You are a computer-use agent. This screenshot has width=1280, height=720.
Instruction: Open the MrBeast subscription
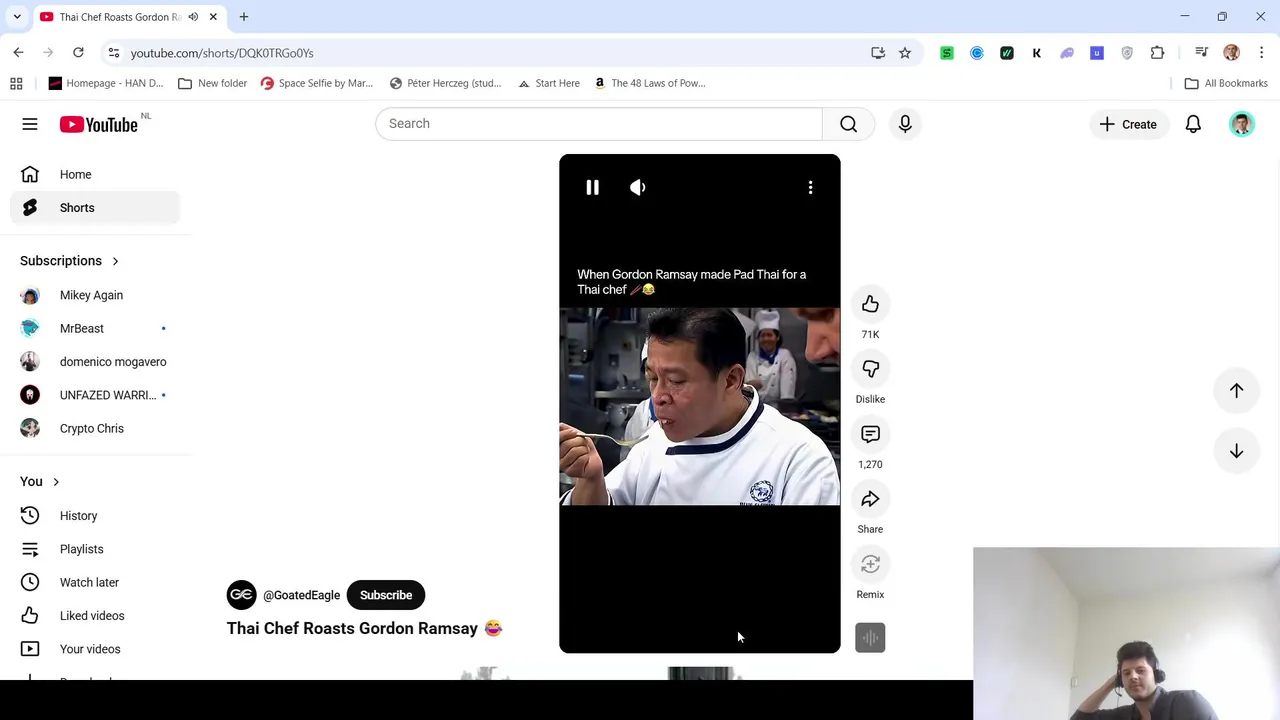(96, 328)
